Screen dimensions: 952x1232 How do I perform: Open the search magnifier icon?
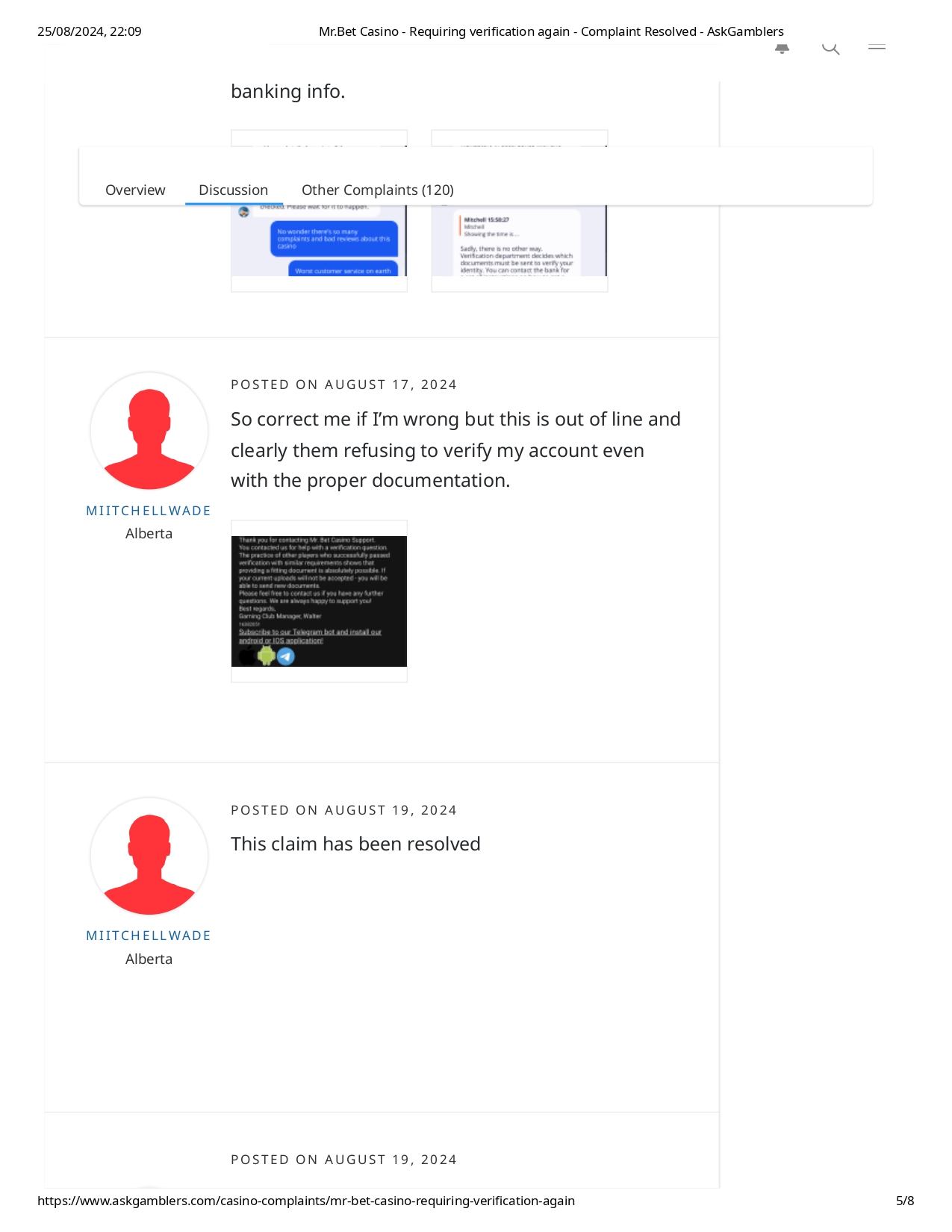(x=830, y=49)
